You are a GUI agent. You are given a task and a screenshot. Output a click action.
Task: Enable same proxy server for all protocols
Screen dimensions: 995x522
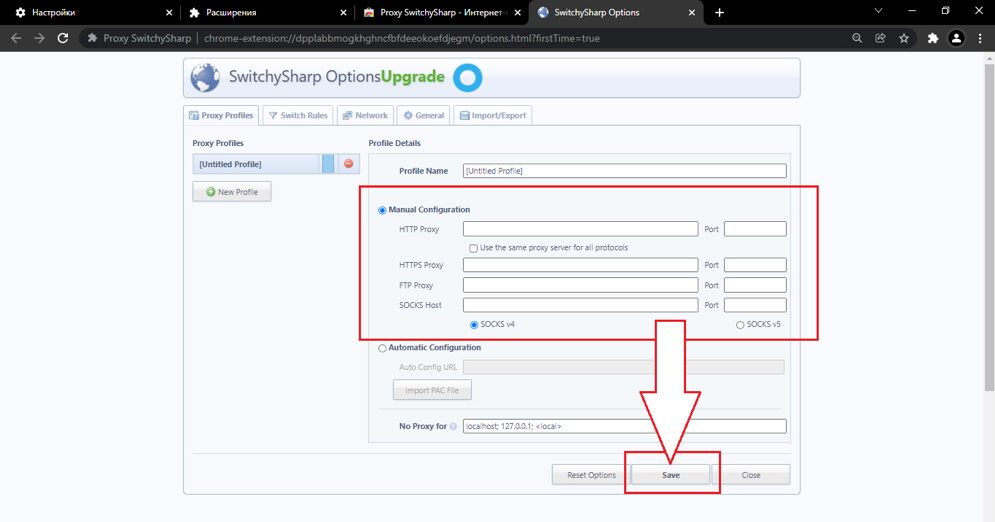pos(473,248)
